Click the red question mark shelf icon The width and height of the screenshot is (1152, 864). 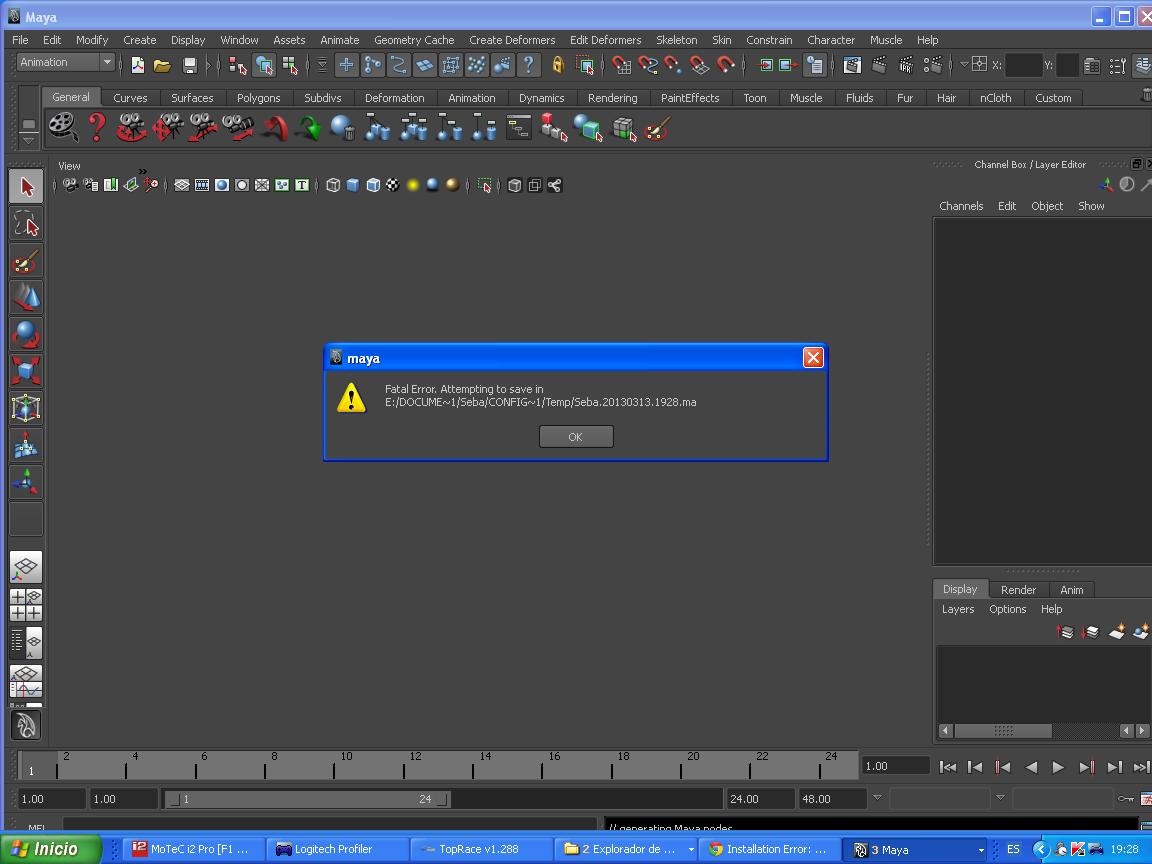96,128
